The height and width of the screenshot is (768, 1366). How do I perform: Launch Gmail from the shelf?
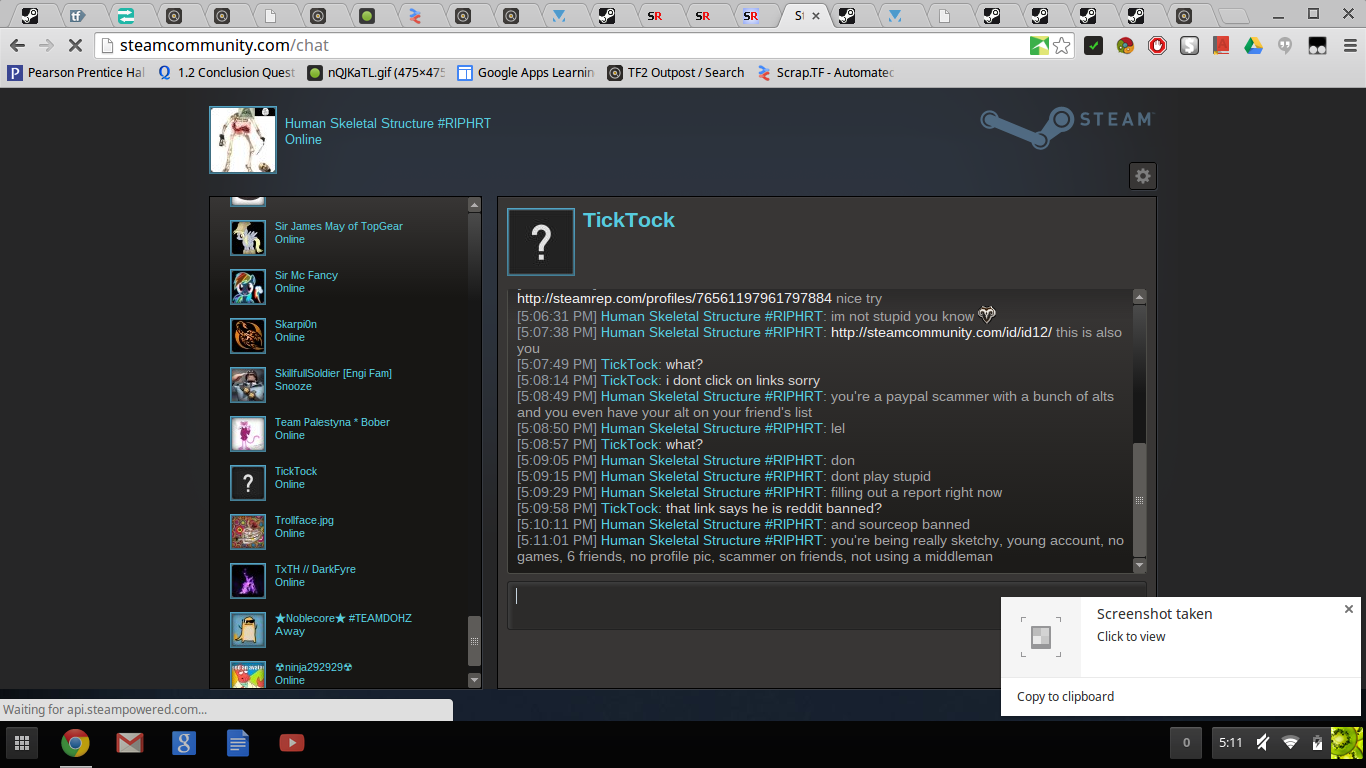(x=129, y=743)
